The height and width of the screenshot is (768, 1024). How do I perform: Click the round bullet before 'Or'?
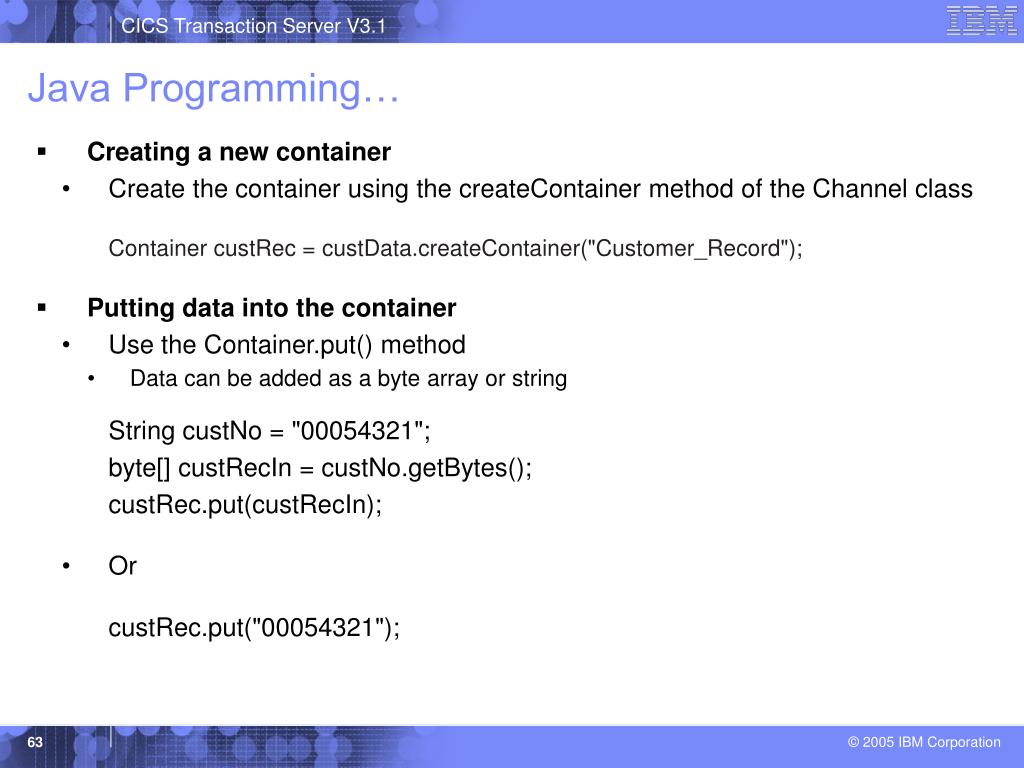tap(66, 566)
